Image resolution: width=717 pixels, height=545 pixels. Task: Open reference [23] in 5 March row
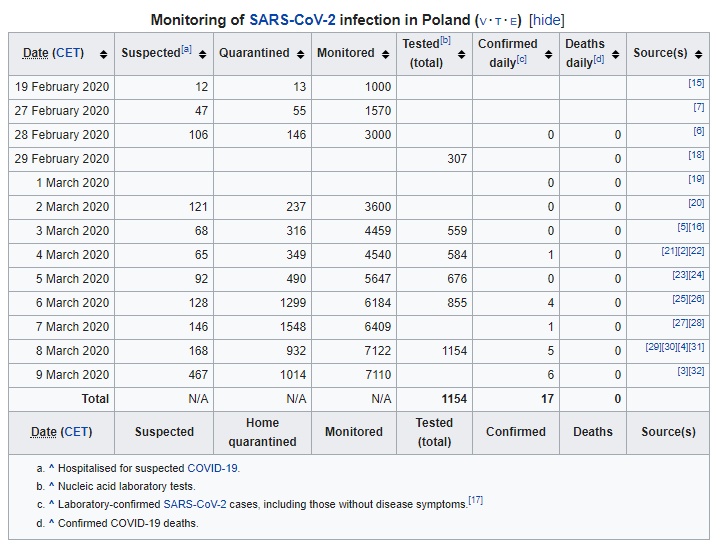point(680,275)
